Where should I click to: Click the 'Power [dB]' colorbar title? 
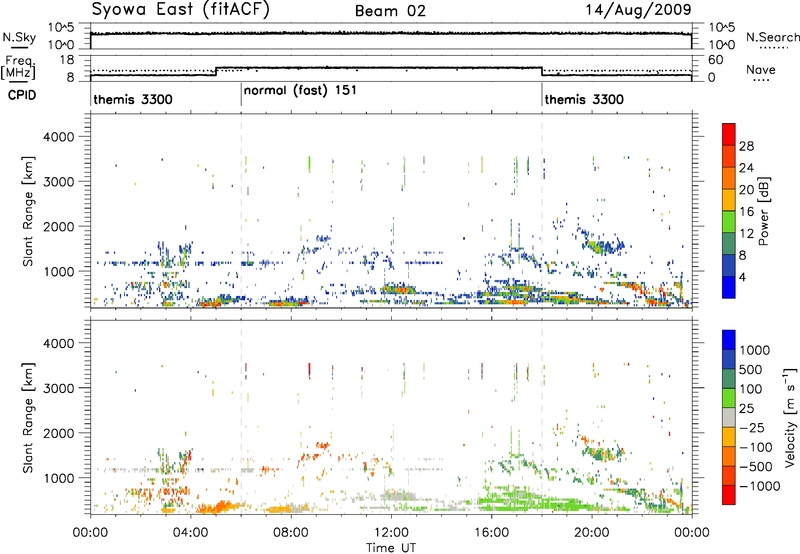coord(764,211)
